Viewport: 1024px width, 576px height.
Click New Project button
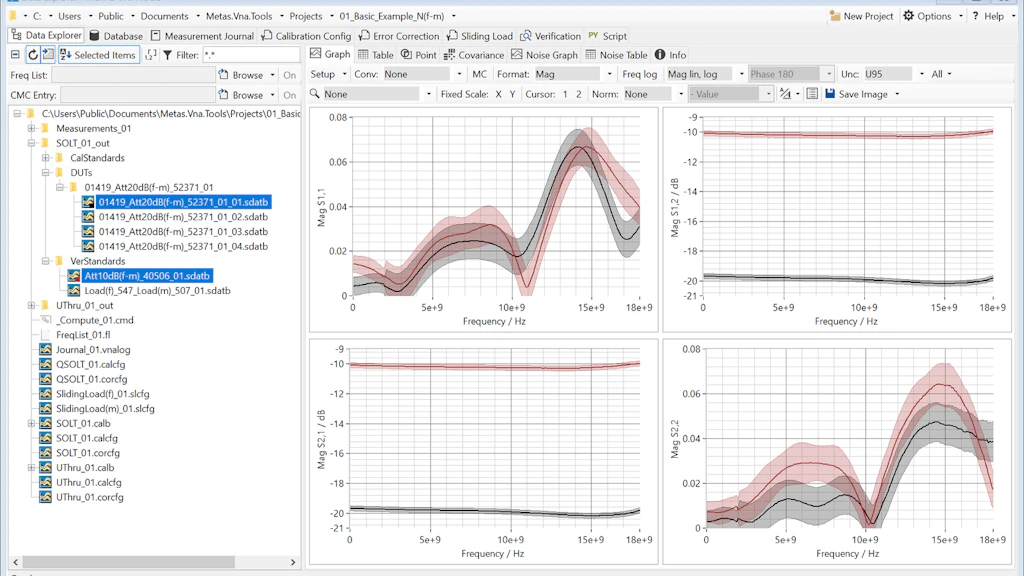tap(861, 16)
